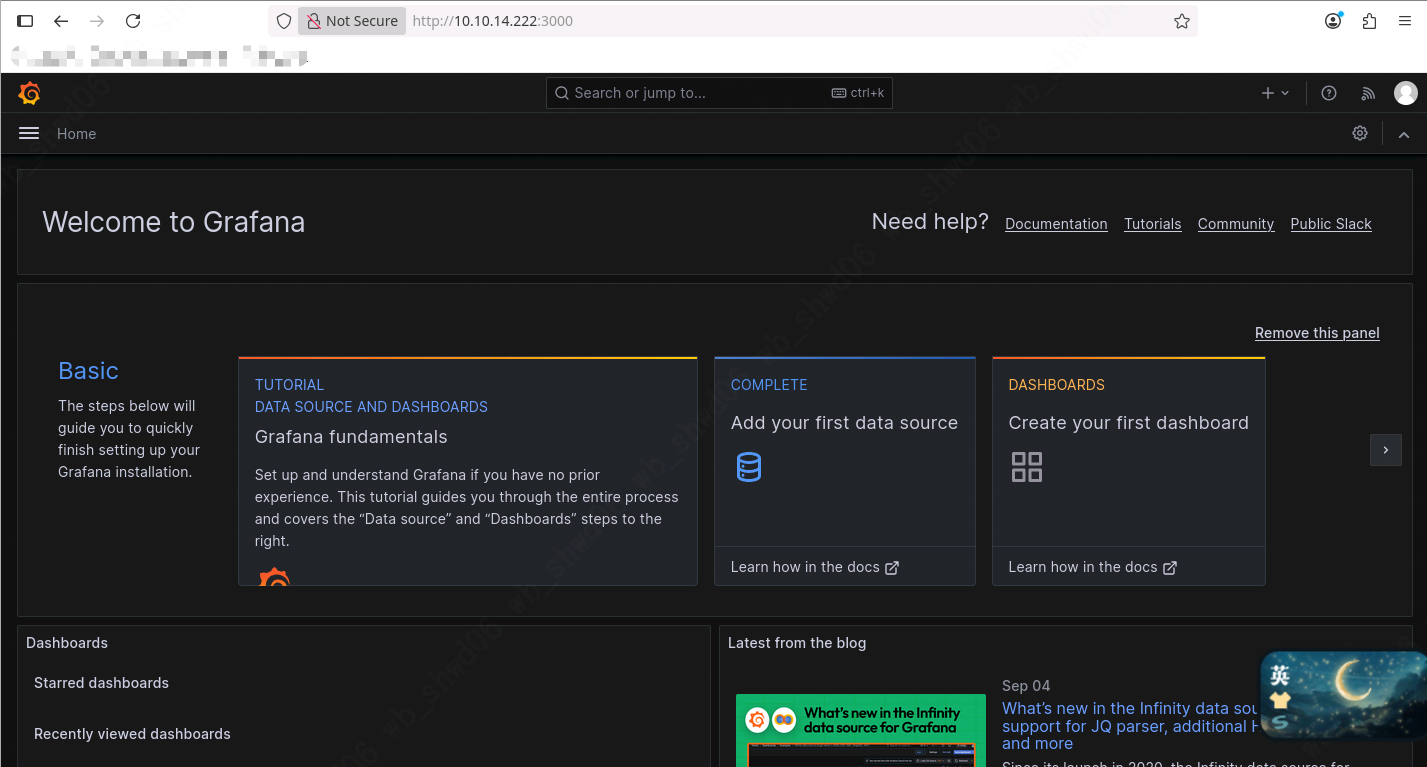The height and width of the screenshot is (767, 1427).
Task: Bookmark this page with the star icon
Action: pyautogui.click(x=1182, y=21)
